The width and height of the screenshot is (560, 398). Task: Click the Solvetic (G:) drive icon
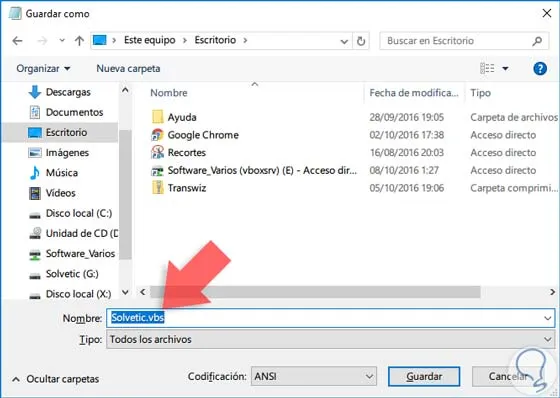(35, 275)
